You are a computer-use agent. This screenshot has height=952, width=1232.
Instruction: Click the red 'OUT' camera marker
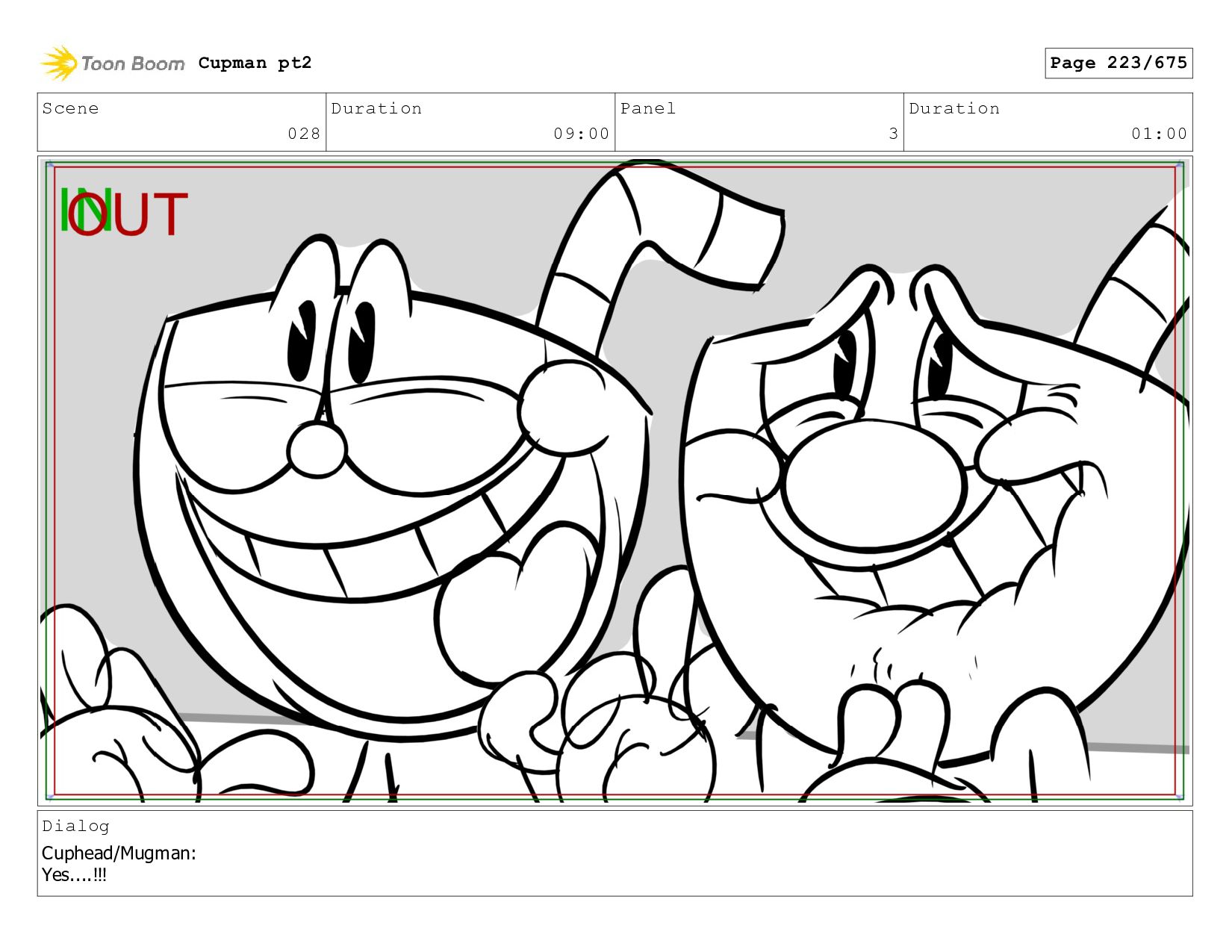click(x=127, y=214)
